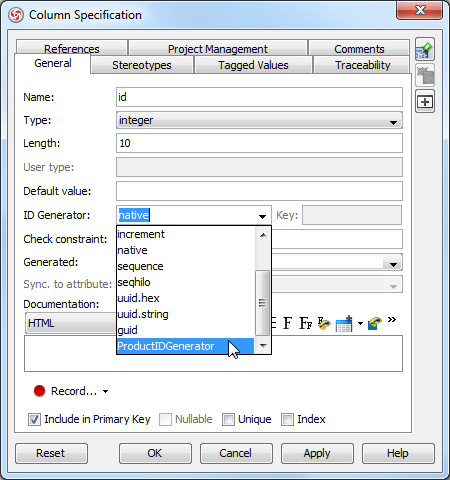Open the HTML documentation format dropdown
Screen dimensions: 450x480
(71, 323)
